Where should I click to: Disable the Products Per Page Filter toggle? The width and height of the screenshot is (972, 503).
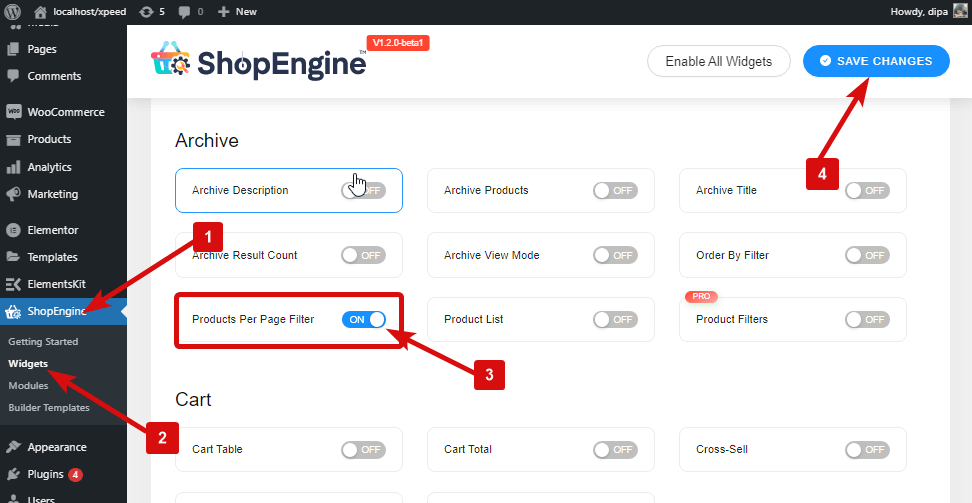click(x=363, y=319)
